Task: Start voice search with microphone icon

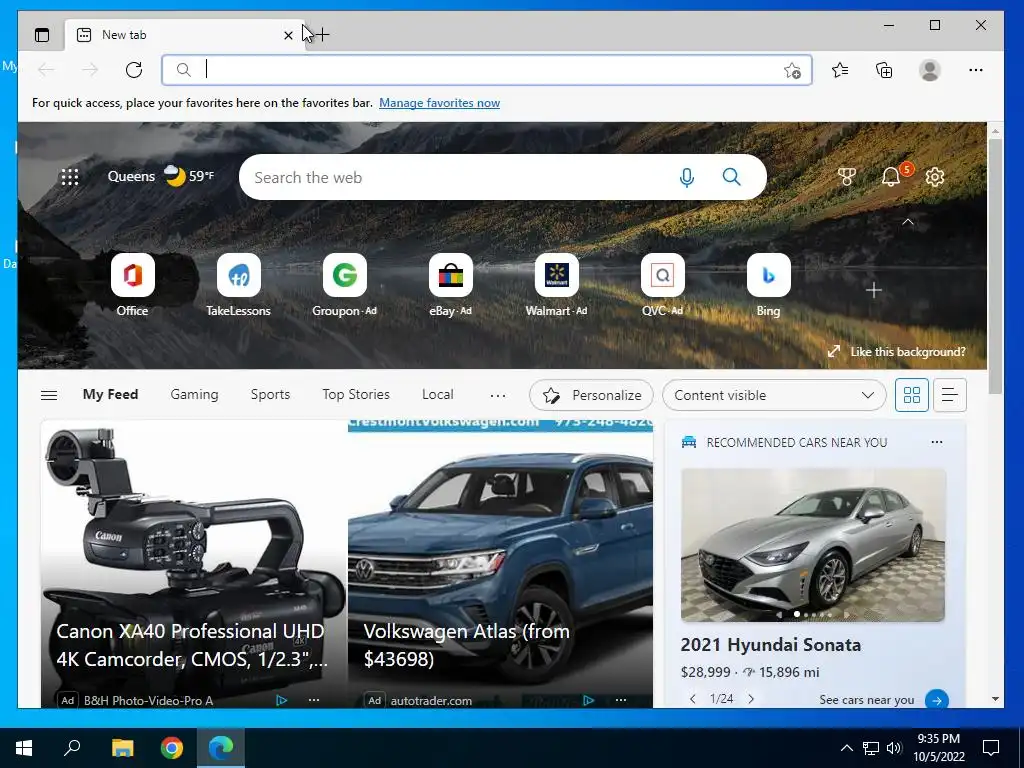Action: 686,177
